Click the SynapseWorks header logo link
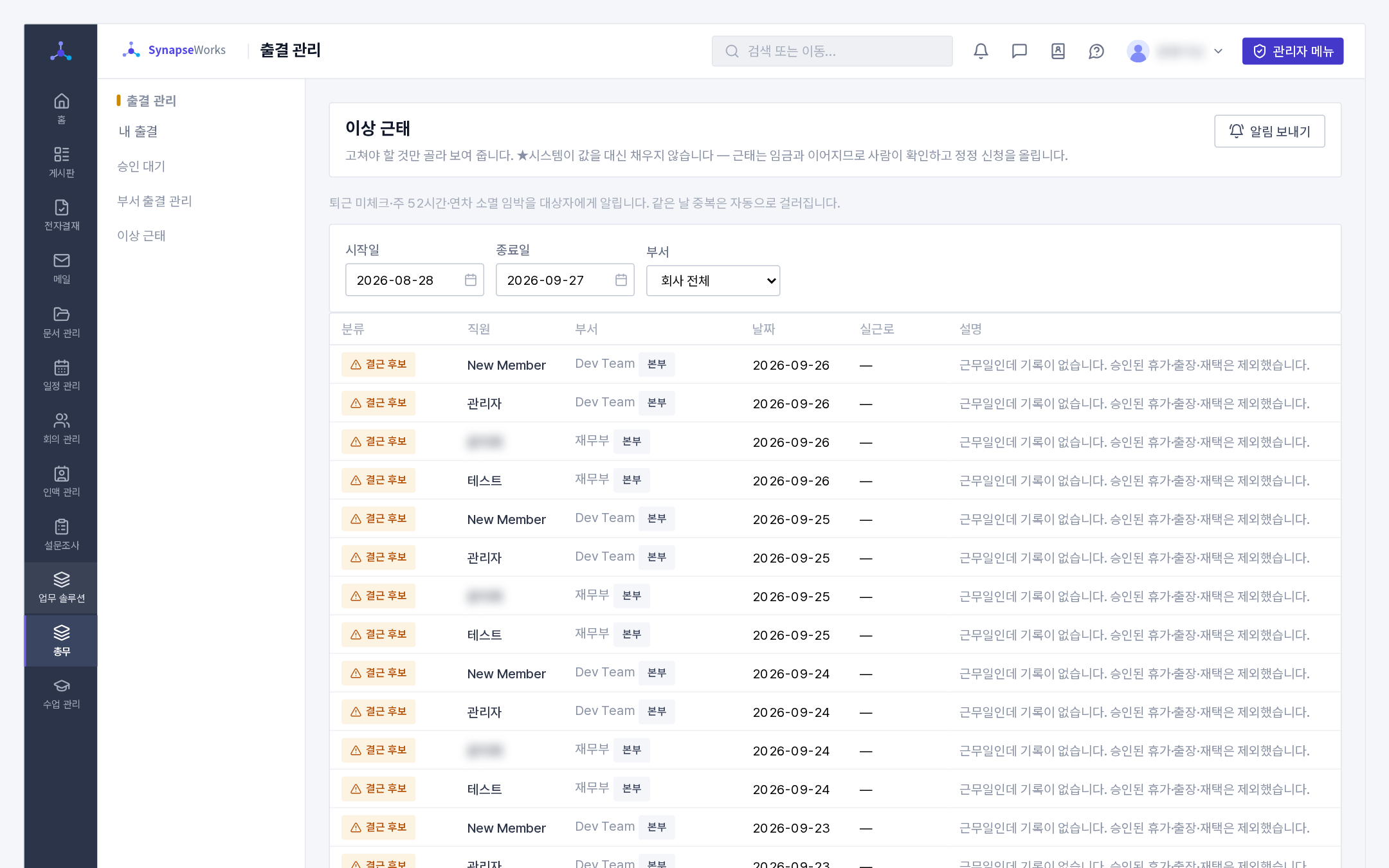This screenshot has width=1389, height=868. click(x=174, y=50)
